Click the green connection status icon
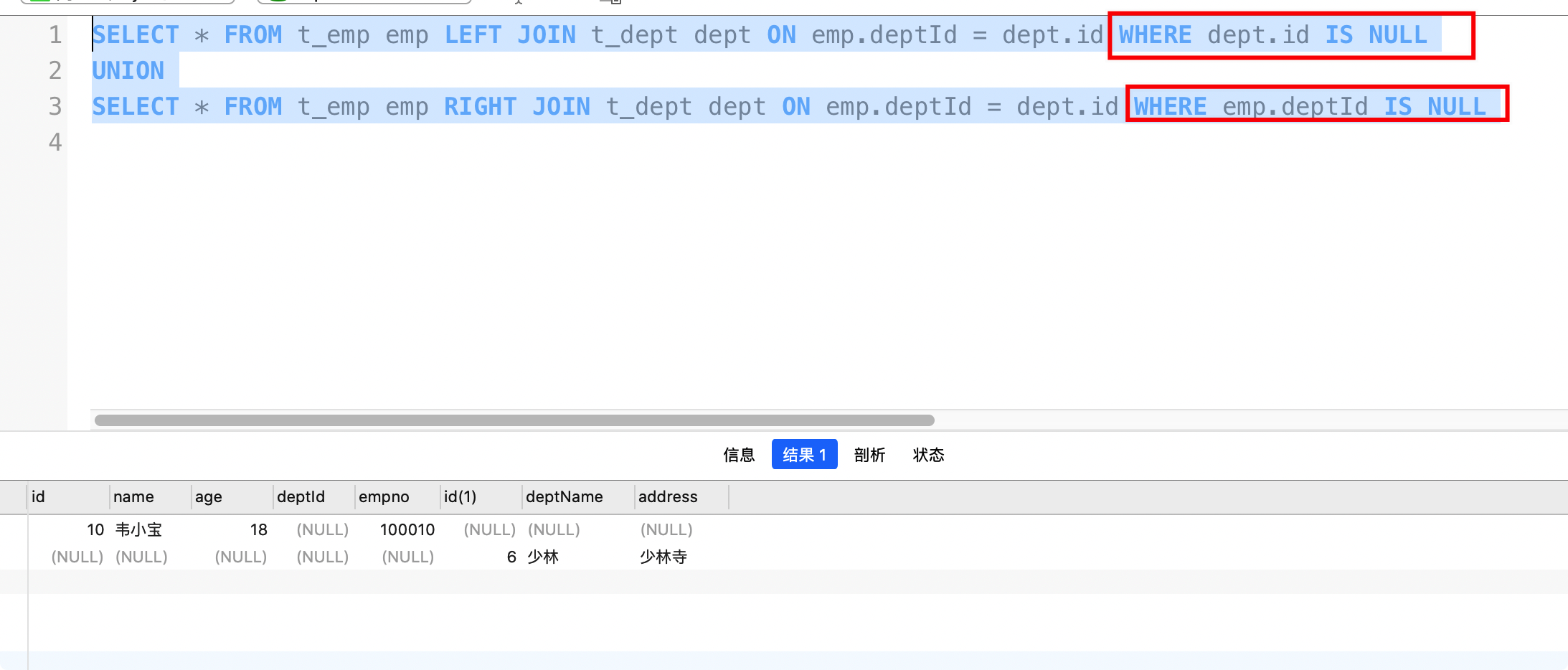The width and height of the screenshot is (1568, 670). click(x=39, y=1)
